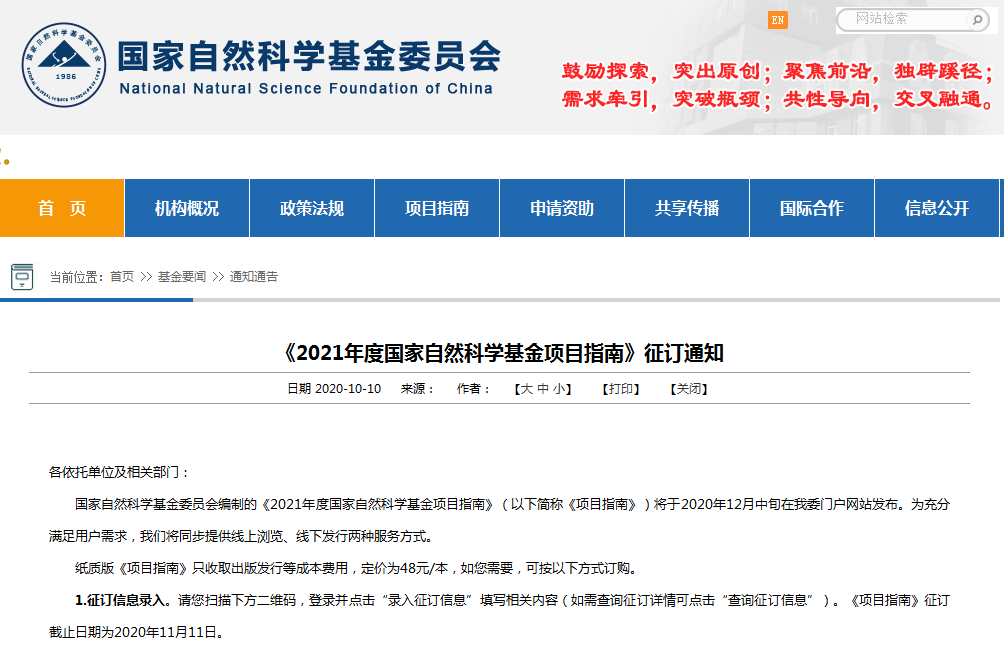Click the 打印 print link
The image size is (1004, 654).
[x=620, y=389]
